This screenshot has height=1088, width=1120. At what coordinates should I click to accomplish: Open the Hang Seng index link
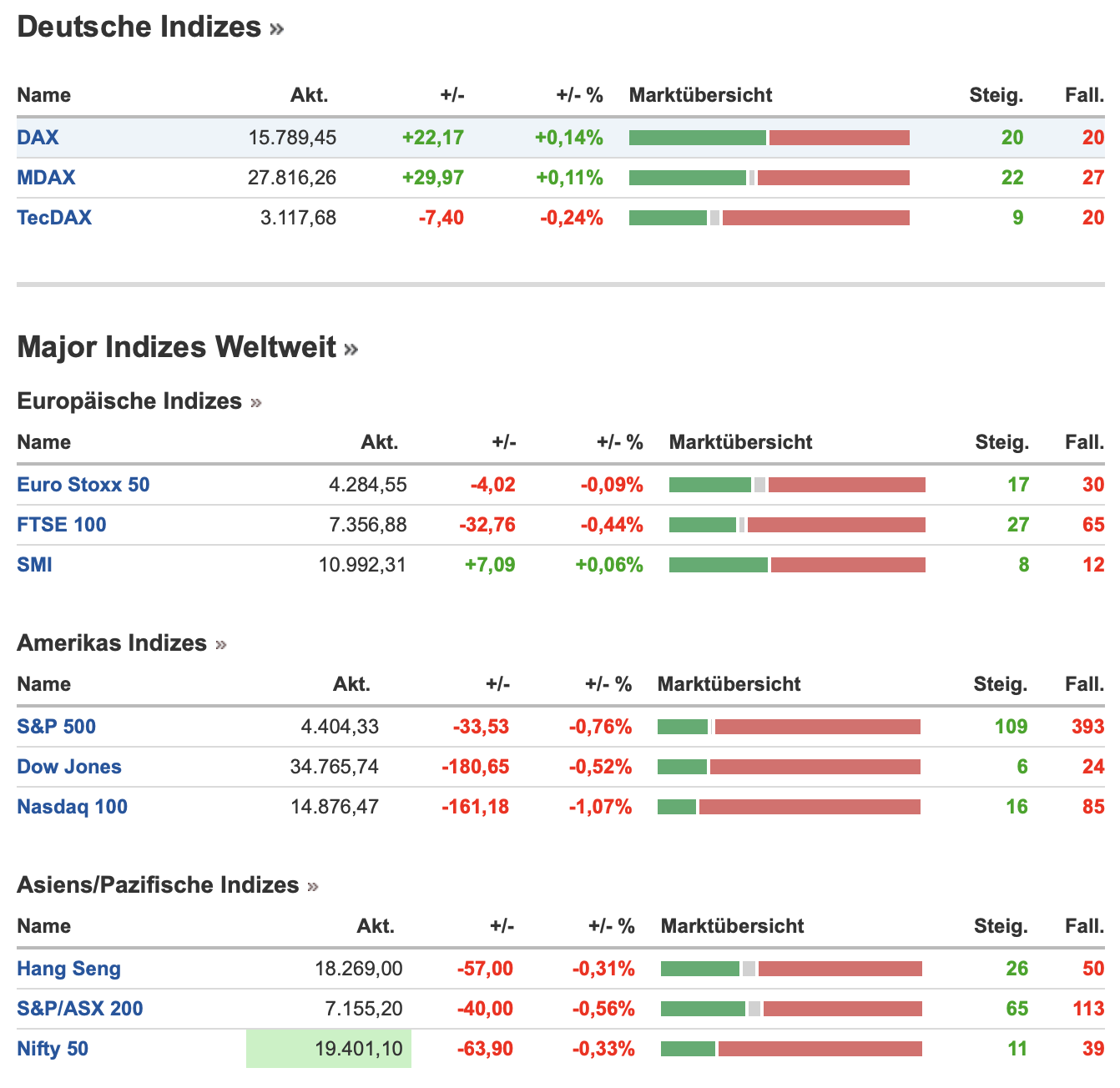[68, 969]
